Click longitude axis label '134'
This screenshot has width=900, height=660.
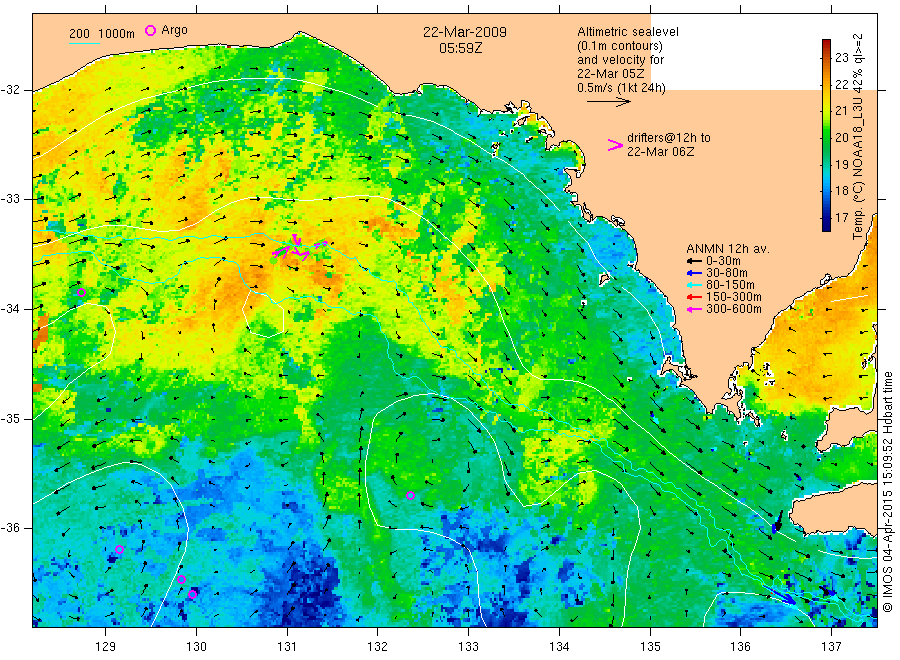click(559, 647)
